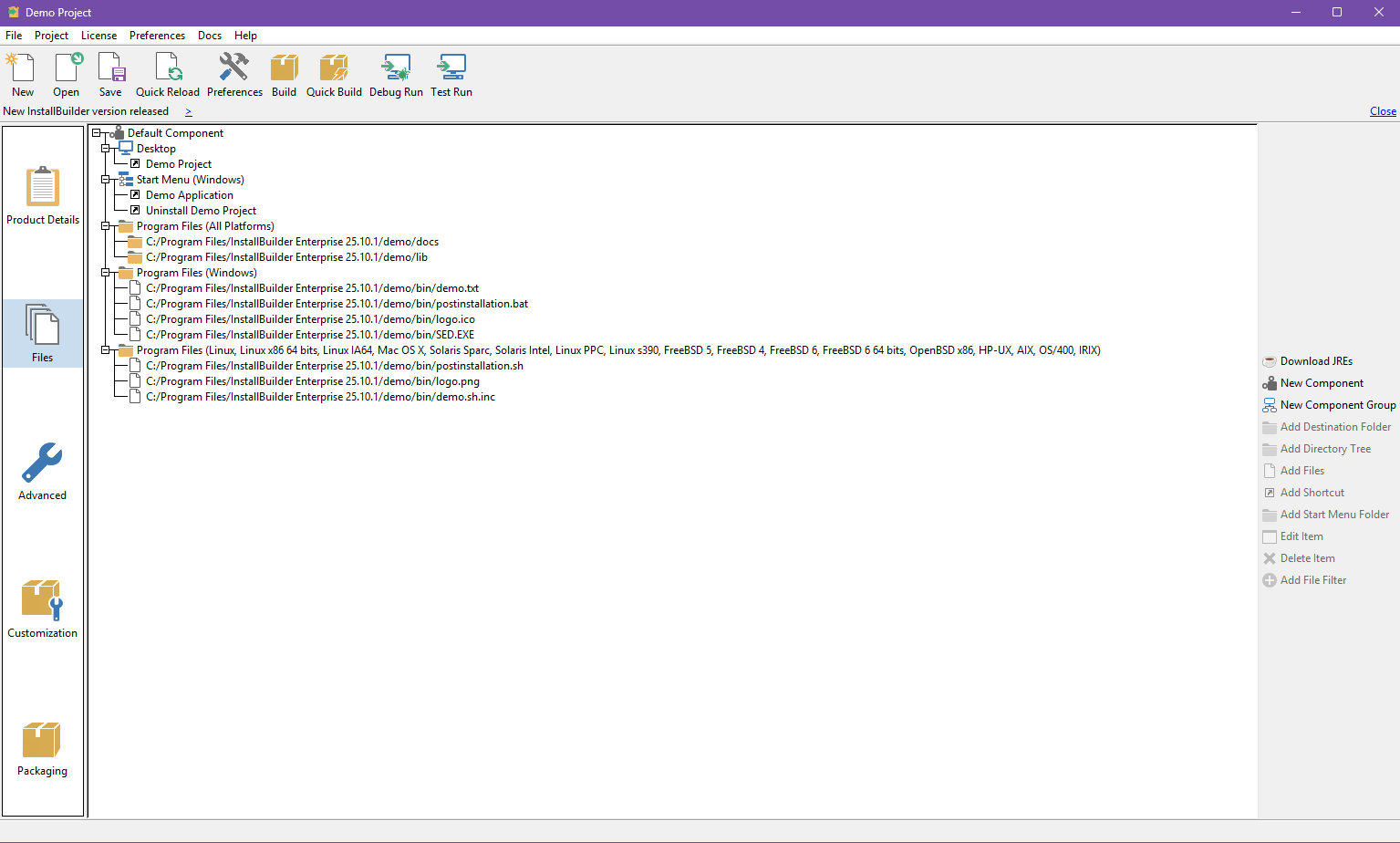The width and height of the screenshot is (1400, 843).
Task: Maximize the Demo Project window
Action: click(x=1337, y=12)
